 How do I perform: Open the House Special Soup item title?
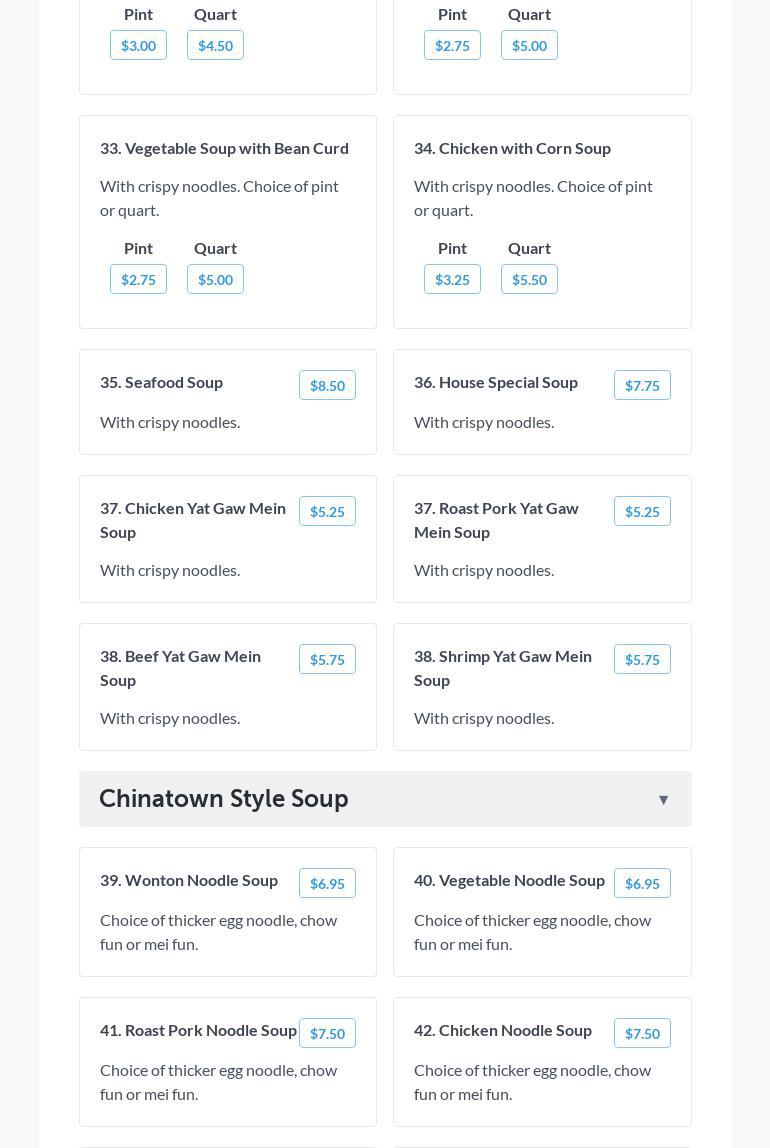496,382
